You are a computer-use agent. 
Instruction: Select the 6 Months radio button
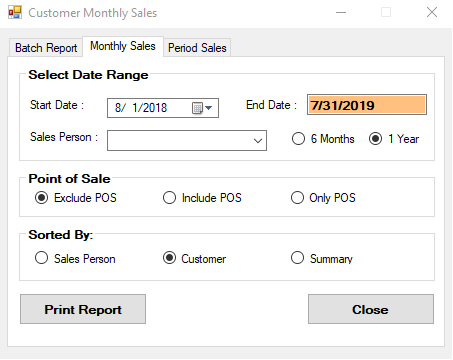click(323, 139)
